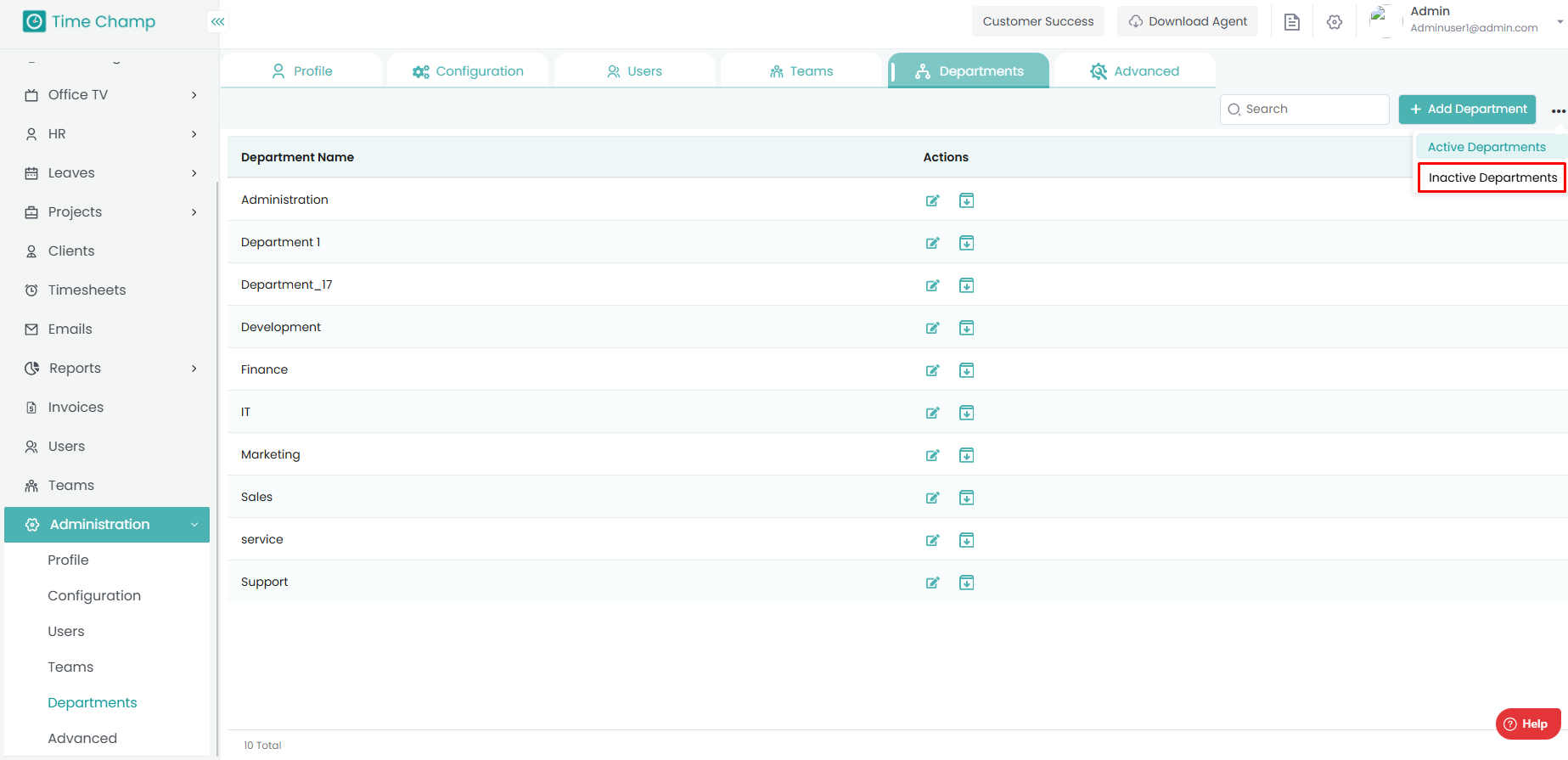
Task: Edit the Development department
Action: (x=932, y=328)
